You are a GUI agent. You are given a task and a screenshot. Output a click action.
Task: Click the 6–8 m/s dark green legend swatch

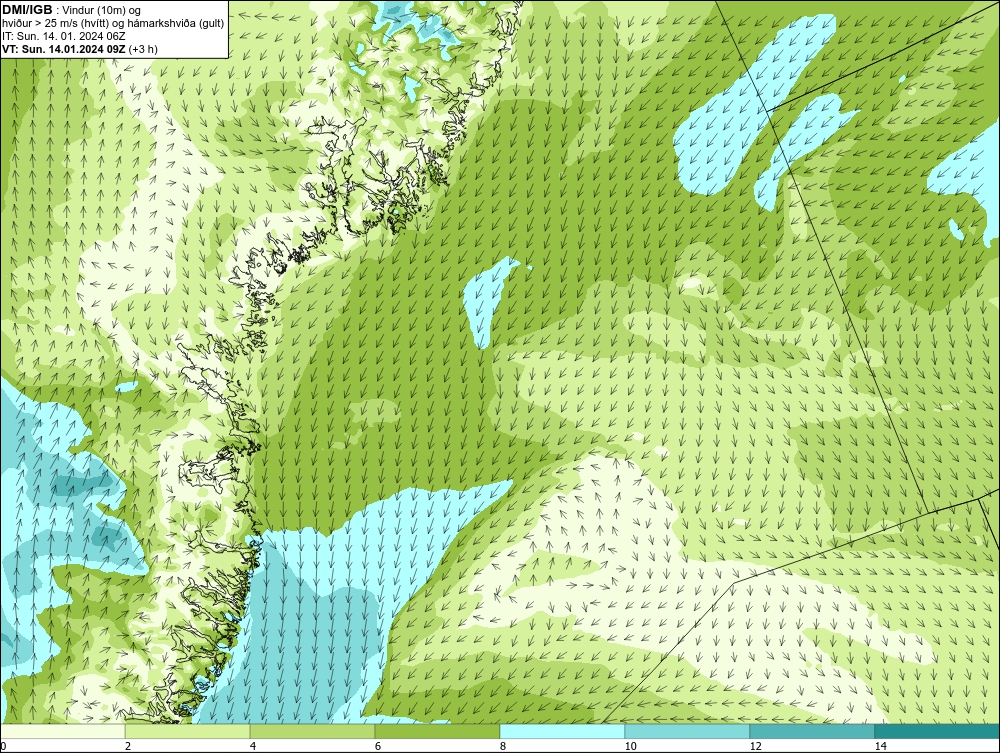tap(438, 731)
